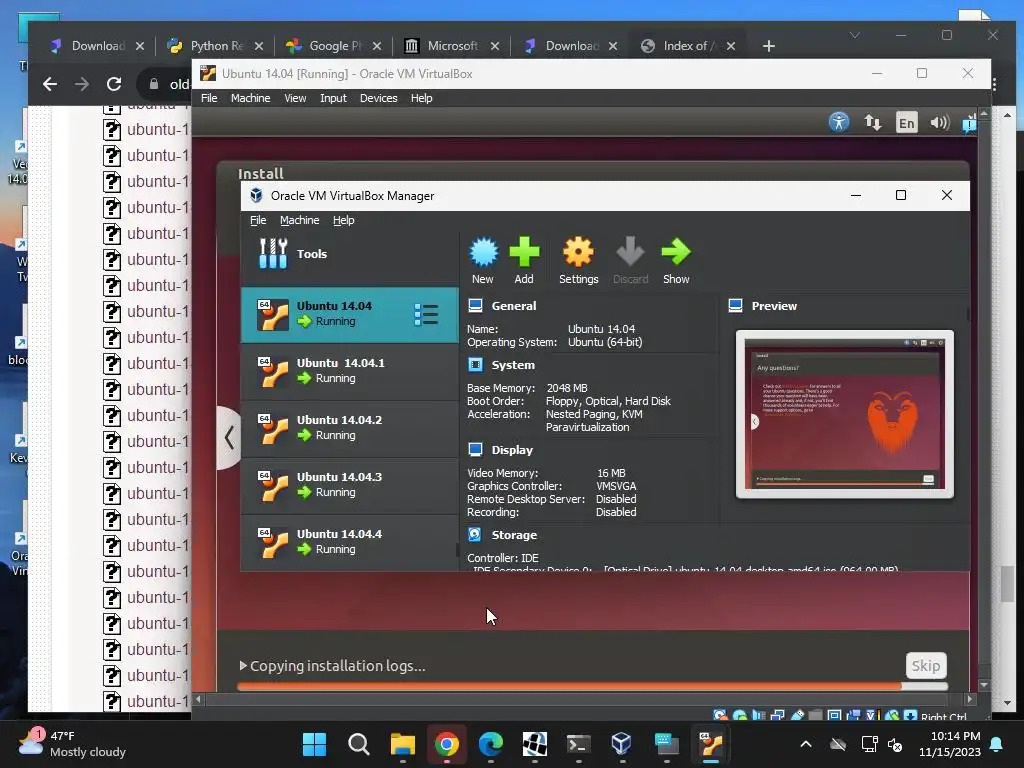Click network arrows icon in Ubuntu bar
The width and height of the screenshot is (1024, 768).
pyautogui.click(x=872, y=122)
